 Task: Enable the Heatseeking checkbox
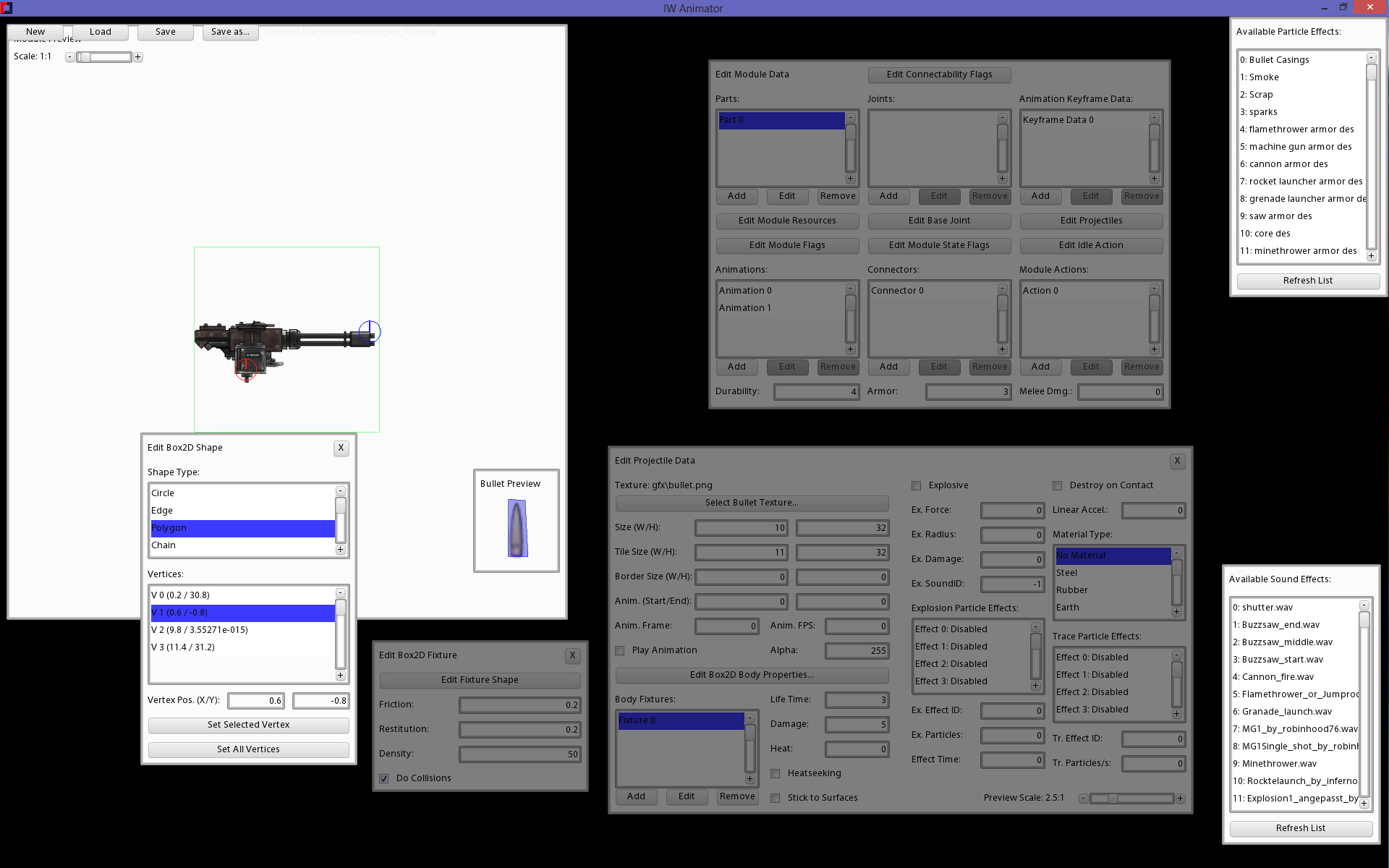point(776,773)
